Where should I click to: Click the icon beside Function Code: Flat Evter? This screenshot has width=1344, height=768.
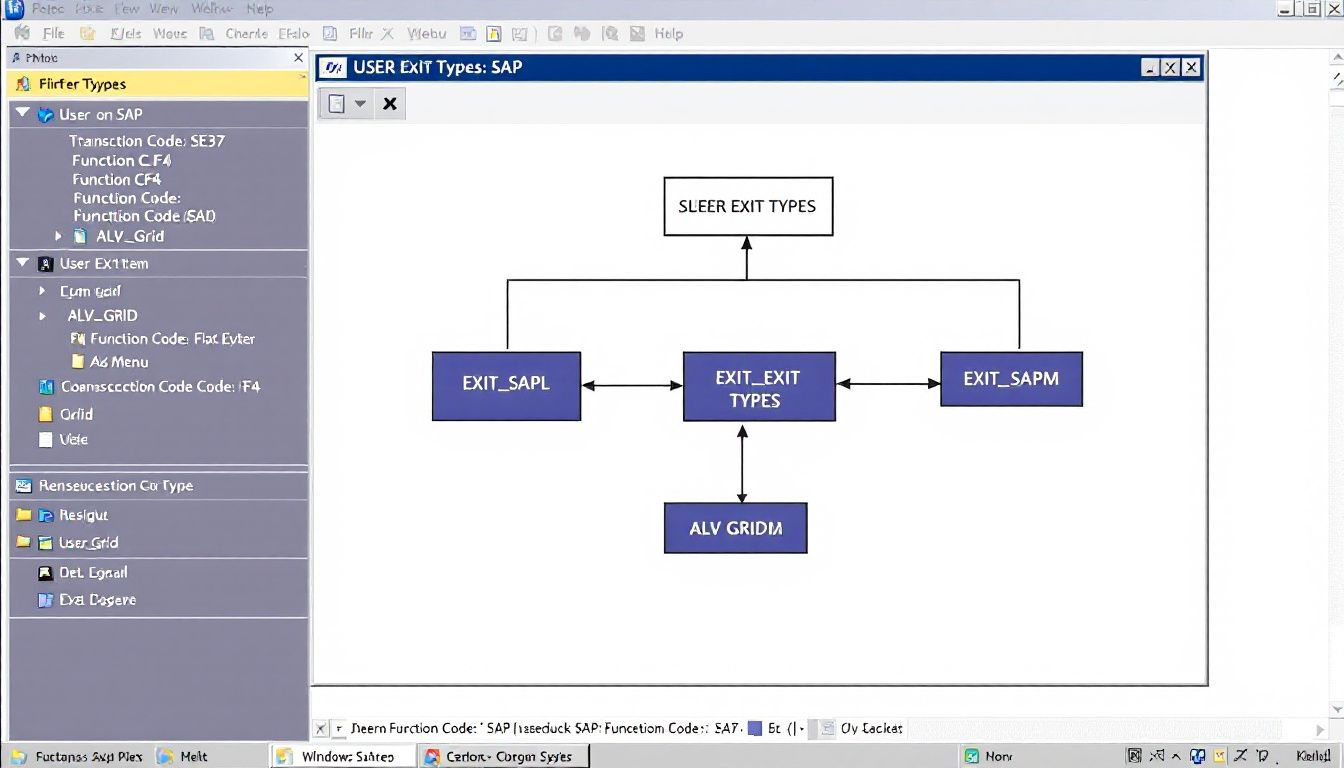click(78, 339)
